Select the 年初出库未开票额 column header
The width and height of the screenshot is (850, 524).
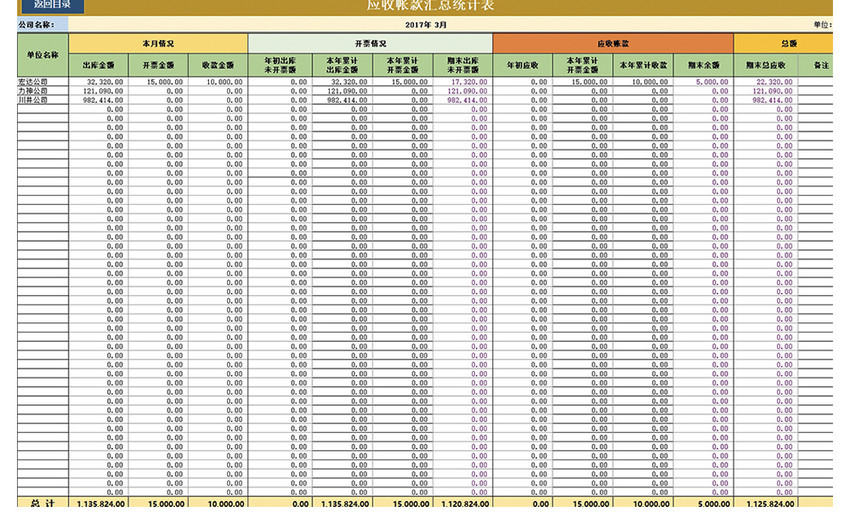tap(280, 65)
